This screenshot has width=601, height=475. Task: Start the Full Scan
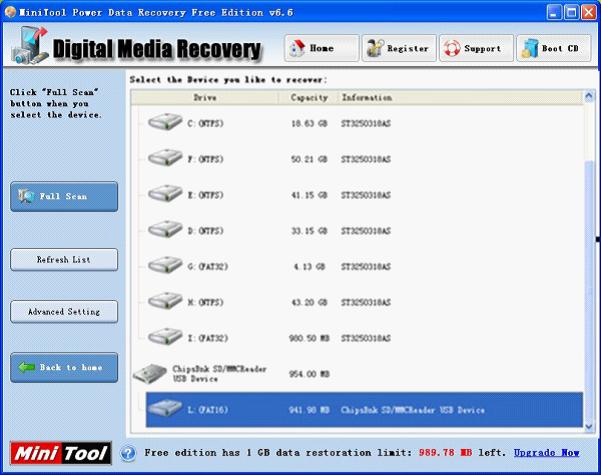tap(64, 197)
